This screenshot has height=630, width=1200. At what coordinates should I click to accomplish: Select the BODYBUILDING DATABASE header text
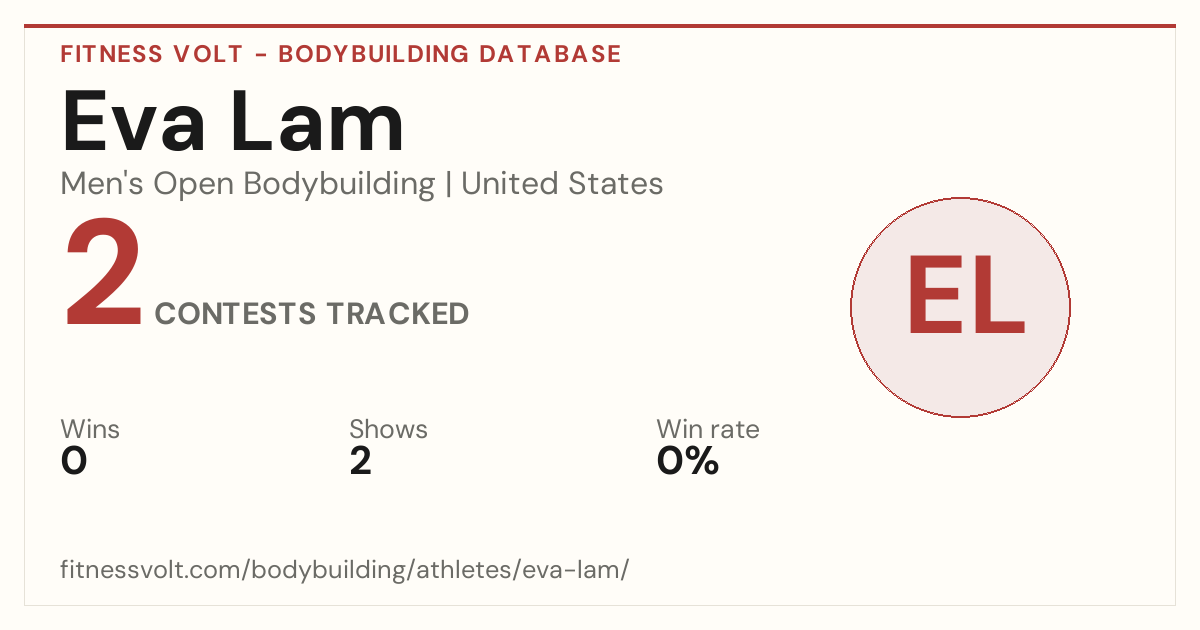[x=450, y=54]
